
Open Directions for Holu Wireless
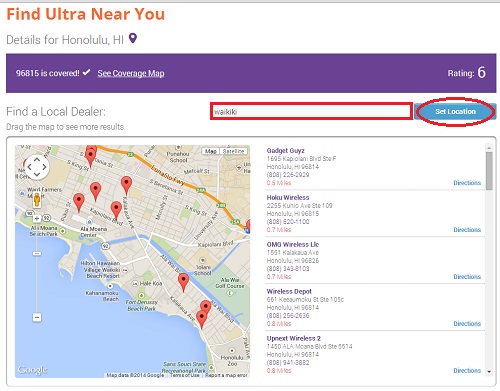[467, 230]
